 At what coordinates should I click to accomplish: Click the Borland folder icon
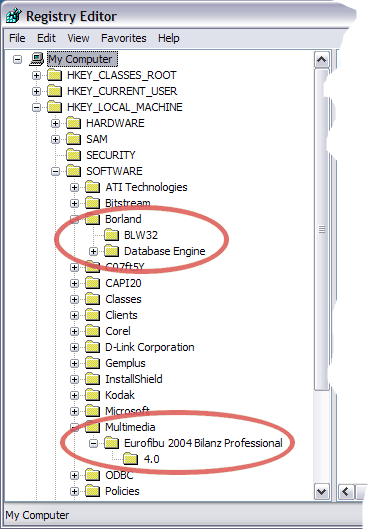[x=92, y=219]
